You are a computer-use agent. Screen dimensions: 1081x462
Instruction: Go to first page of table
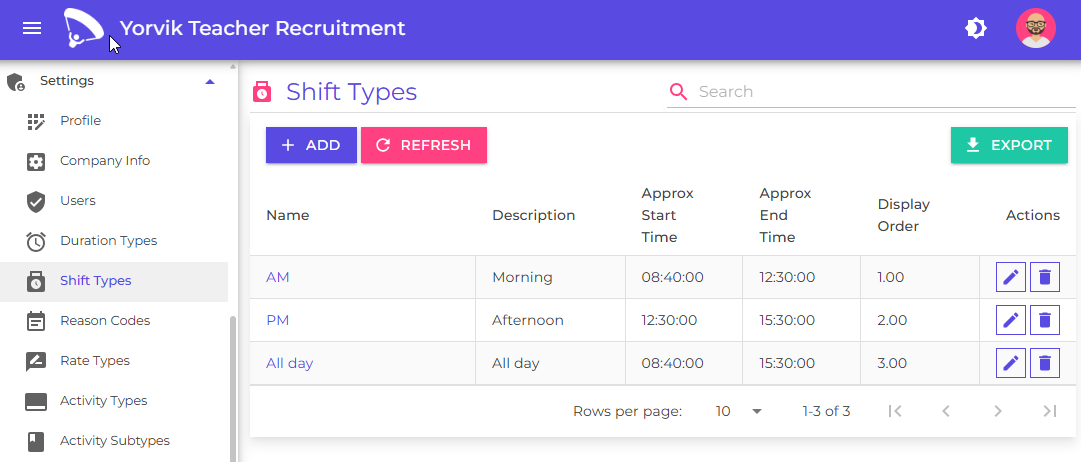pyautogui.click(x=895, y=412)
